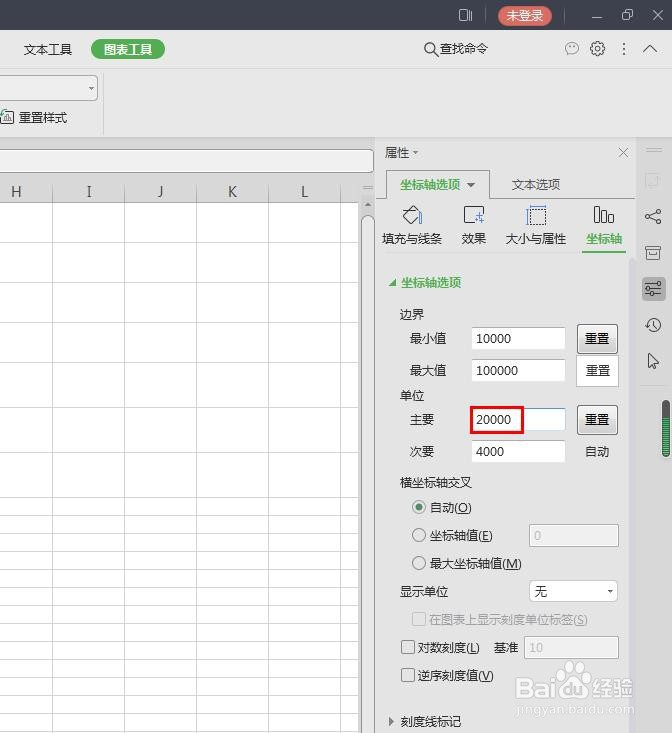Open the Size and Properties (大小与属性) icon tab
Screen dimensions: 672x733
[536, 225]
